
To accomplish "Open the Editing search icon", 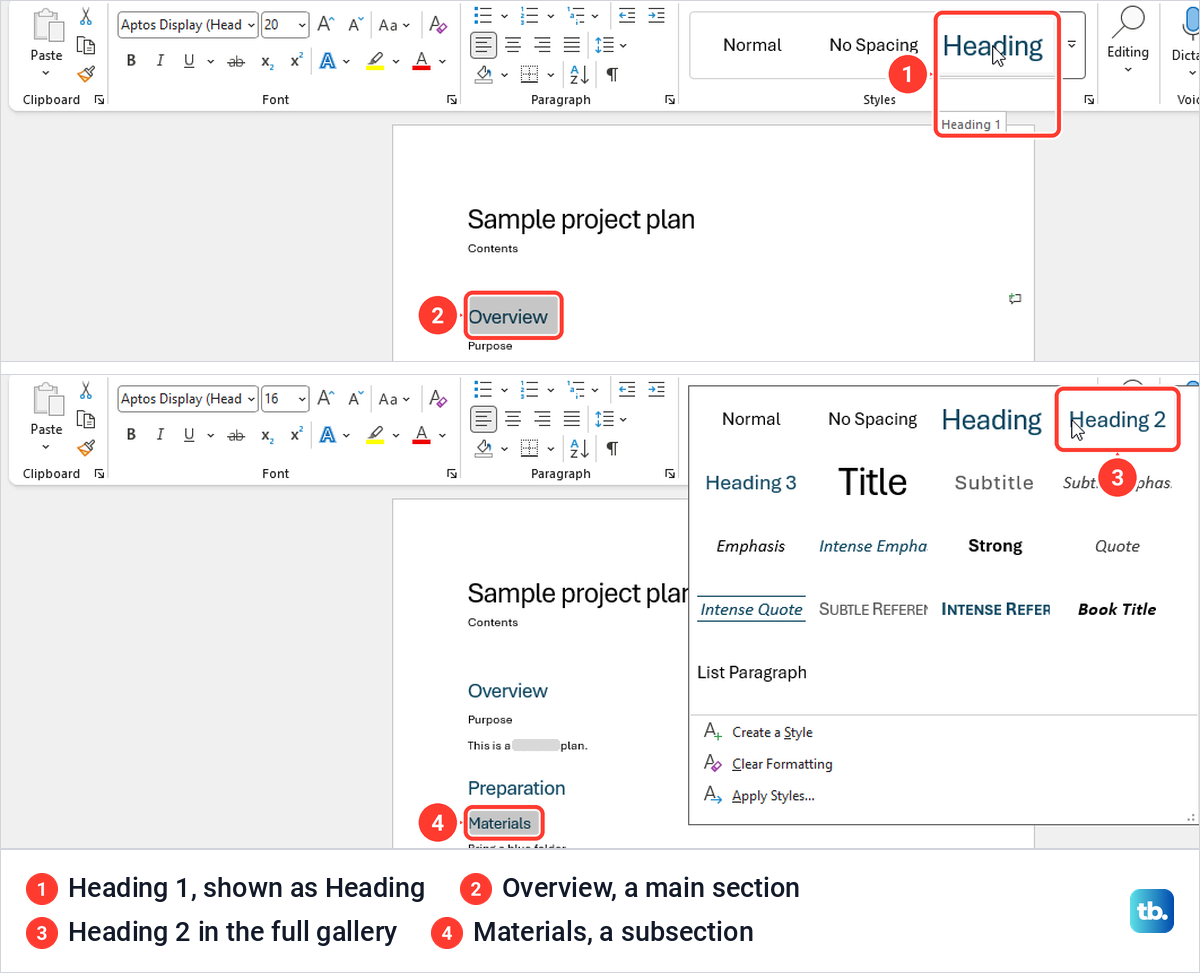I will [x=1128, y=22].
